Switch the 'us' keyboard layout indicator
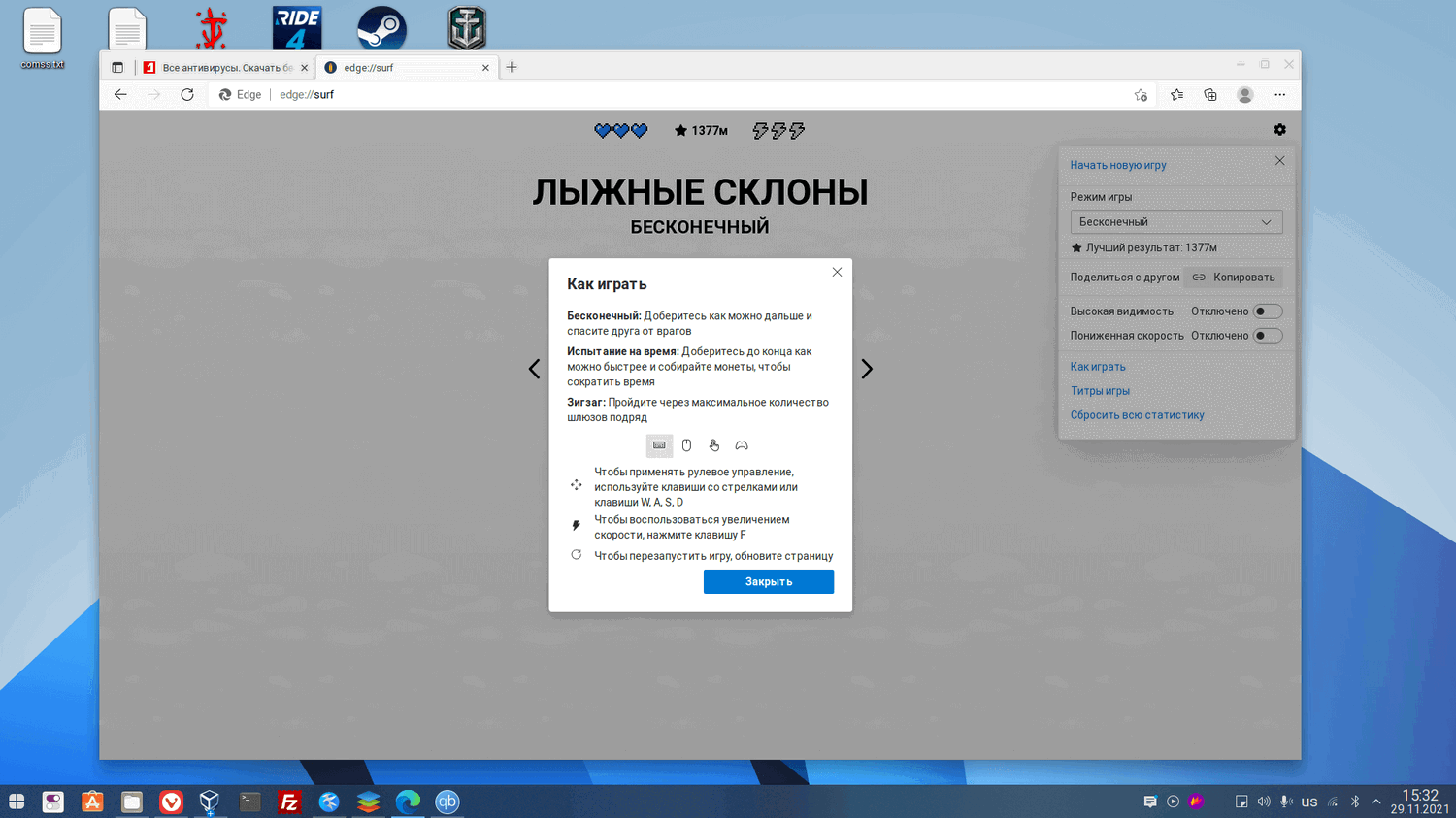The image size is (1456, 818). pos(1309,802)
